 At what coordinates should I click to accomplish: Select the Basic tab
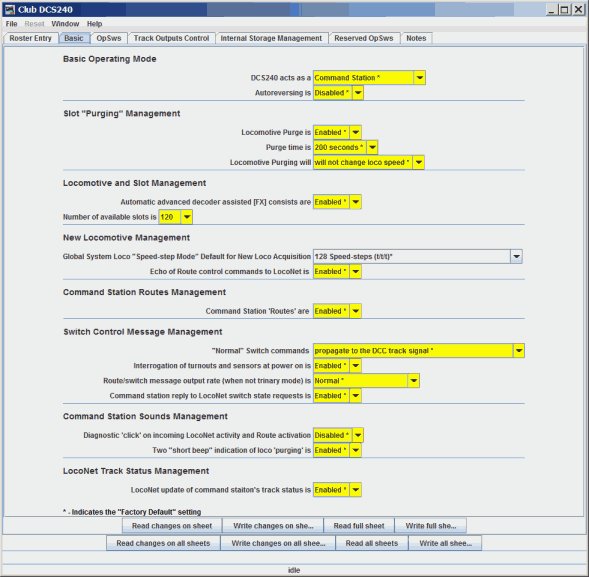(74, 38)
